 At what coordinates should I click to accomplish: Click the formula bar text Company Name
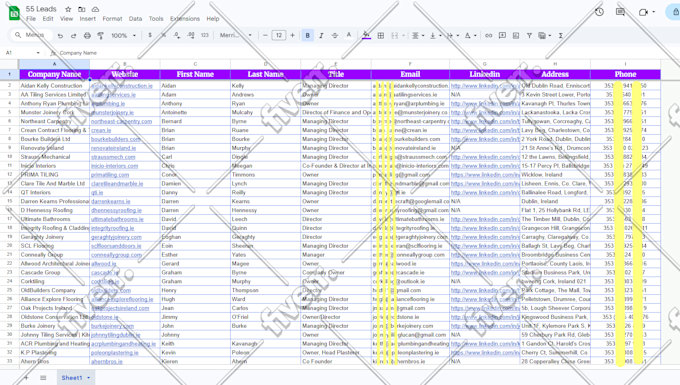78,53
